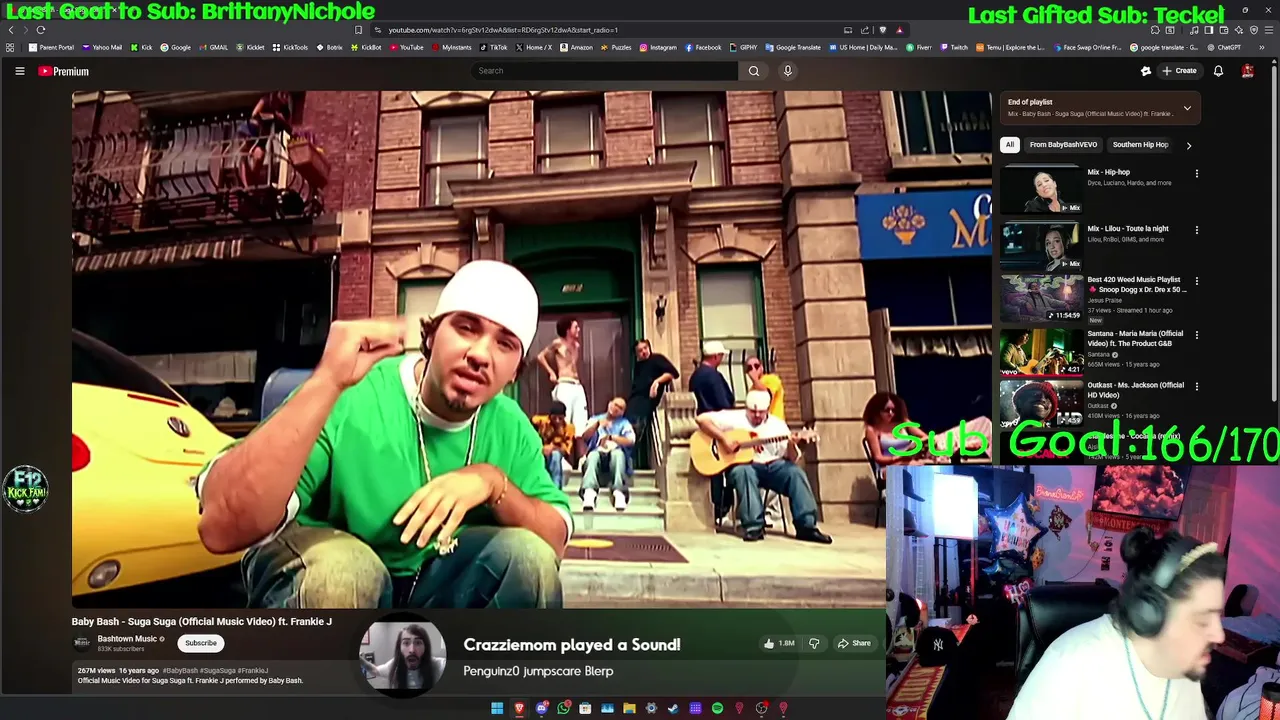The height and width of the screenshot is (720, 1280).
Task: Go back in browser history
Action: (x=11, y=30)
